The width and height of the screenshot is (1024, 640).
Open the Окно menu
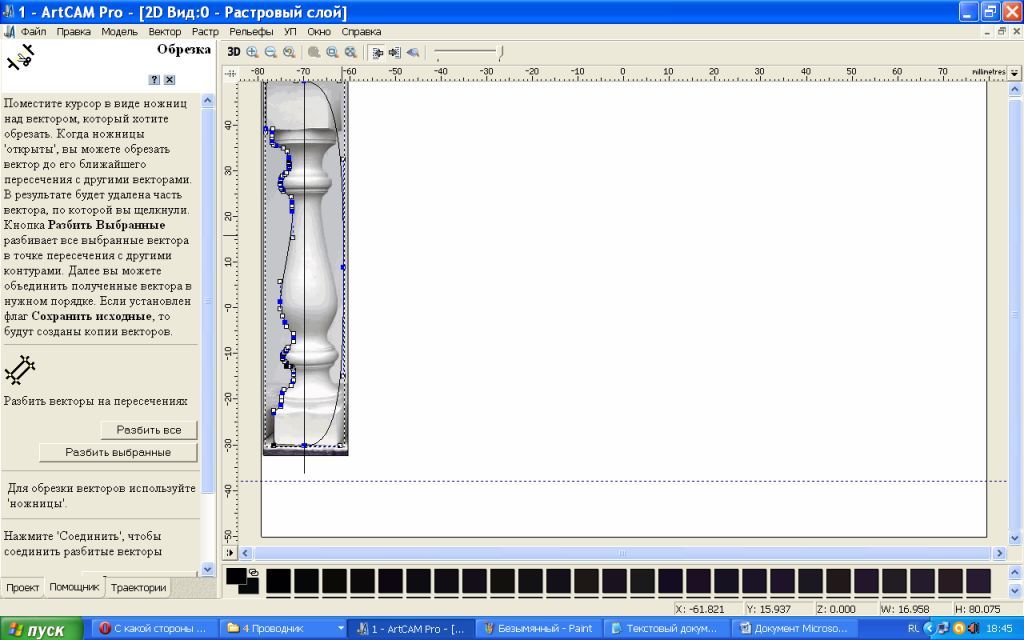[x=319, y=31]
